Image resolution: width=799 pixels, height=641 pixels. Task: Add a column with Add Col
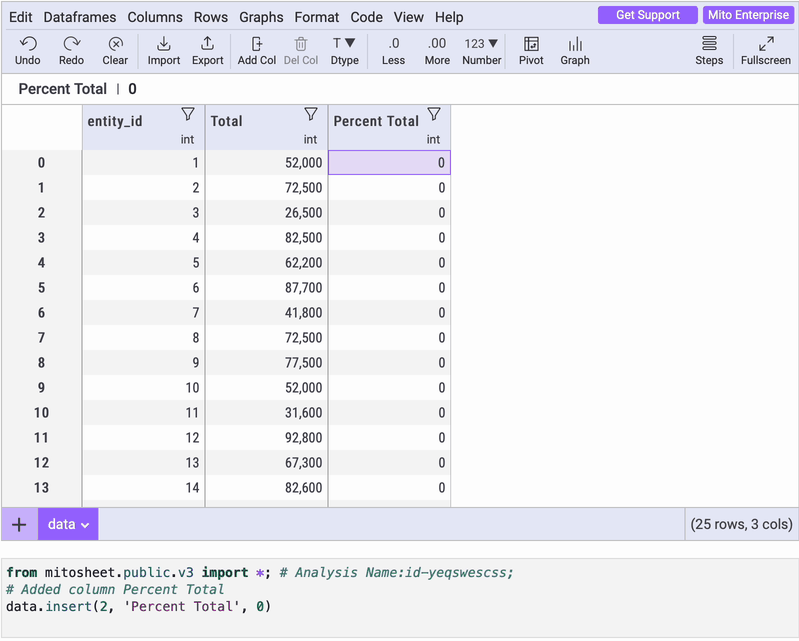coord(257,50)
